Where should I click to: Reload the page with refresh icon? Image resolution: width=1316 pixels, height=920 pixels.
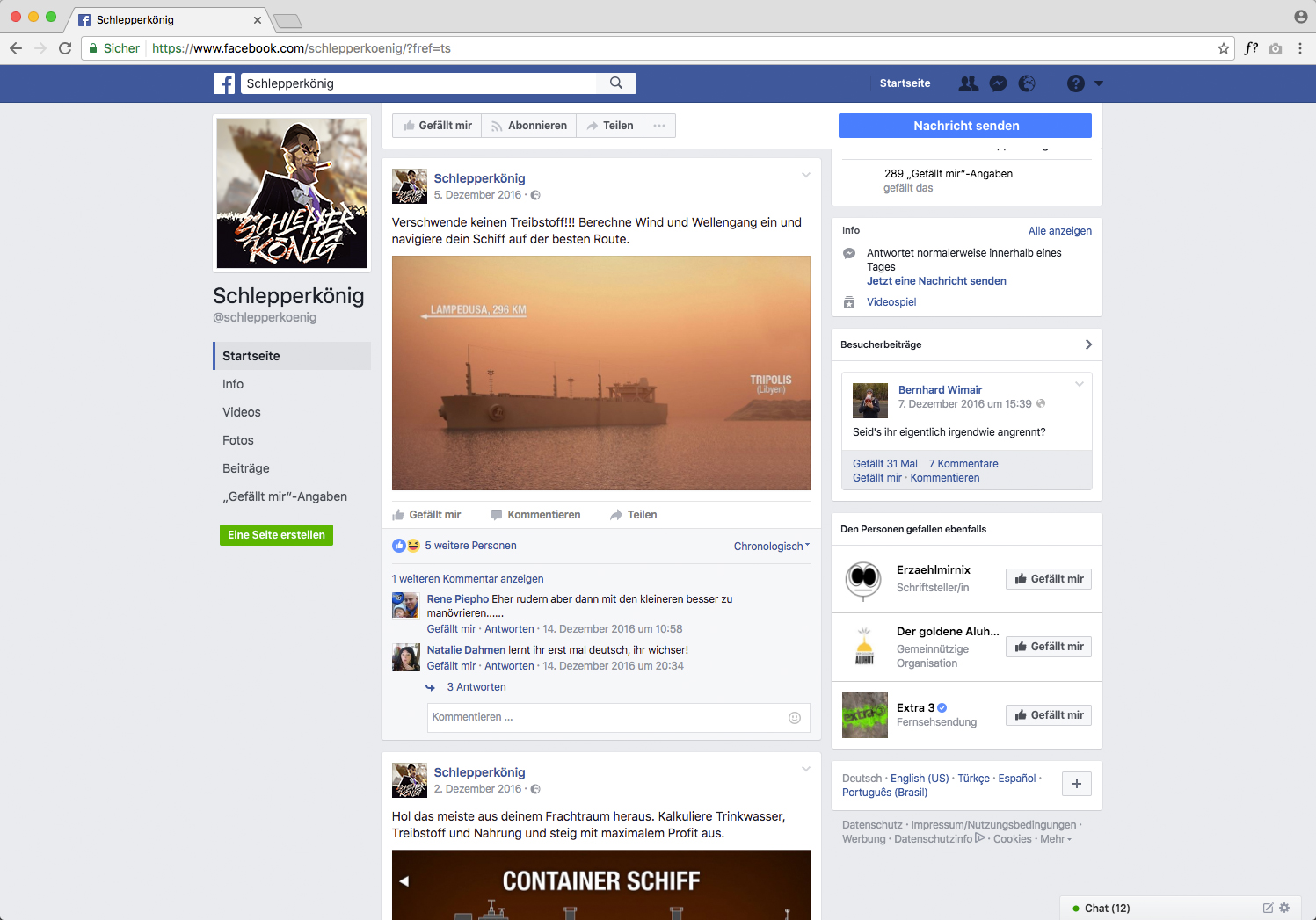pyautogui.click(x=65, y=48)
